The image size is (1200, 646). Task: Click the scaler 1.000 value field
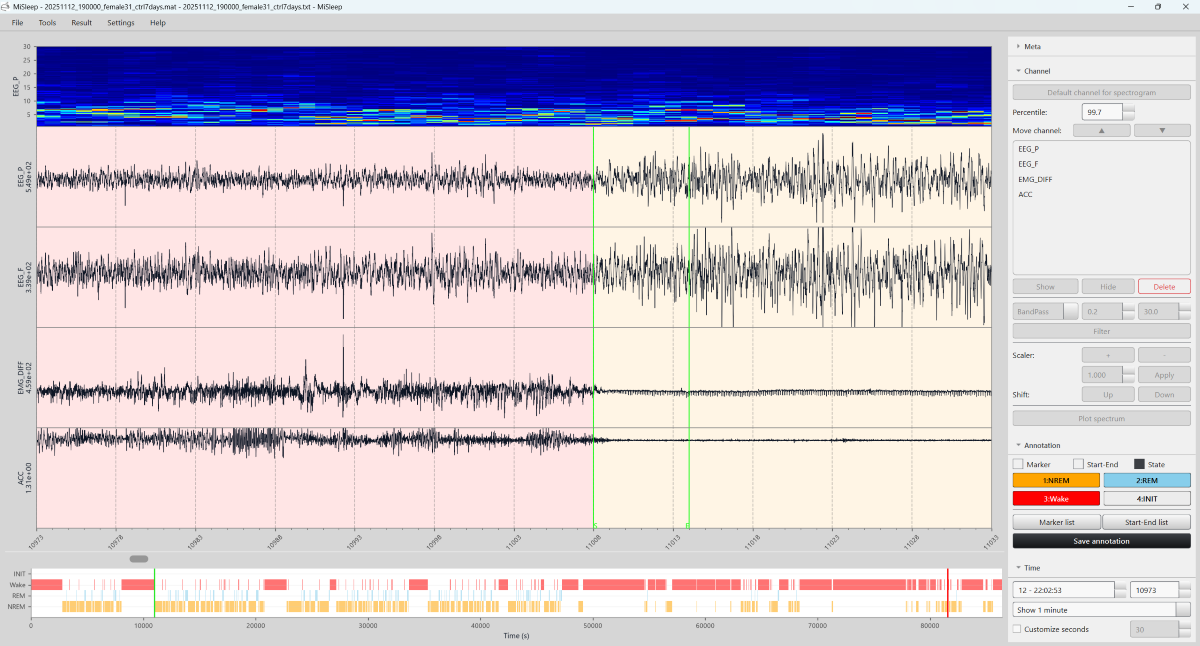(1102, 375)
